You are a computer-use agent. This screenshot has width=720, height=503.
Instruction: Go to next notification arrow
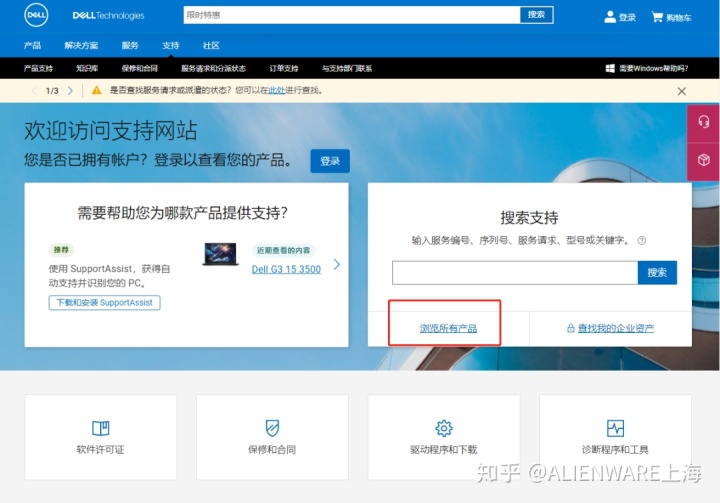click(x=70, y=90)
